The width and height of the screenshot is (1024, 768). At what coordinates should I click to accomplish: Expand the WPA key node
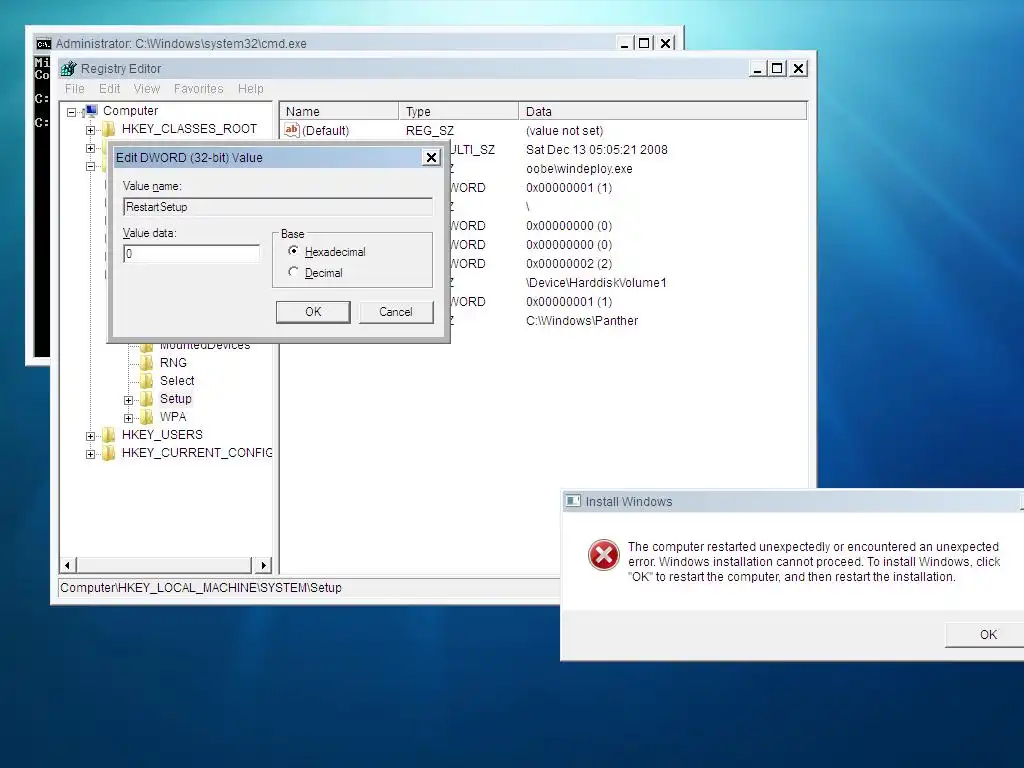point(128,418)
